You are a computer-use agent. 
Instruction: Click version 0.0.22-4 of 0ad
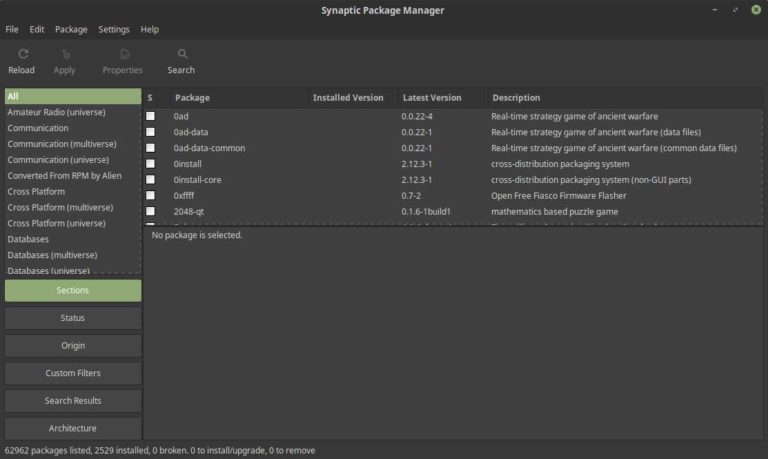pyautogui.click(x=417, y=116)
